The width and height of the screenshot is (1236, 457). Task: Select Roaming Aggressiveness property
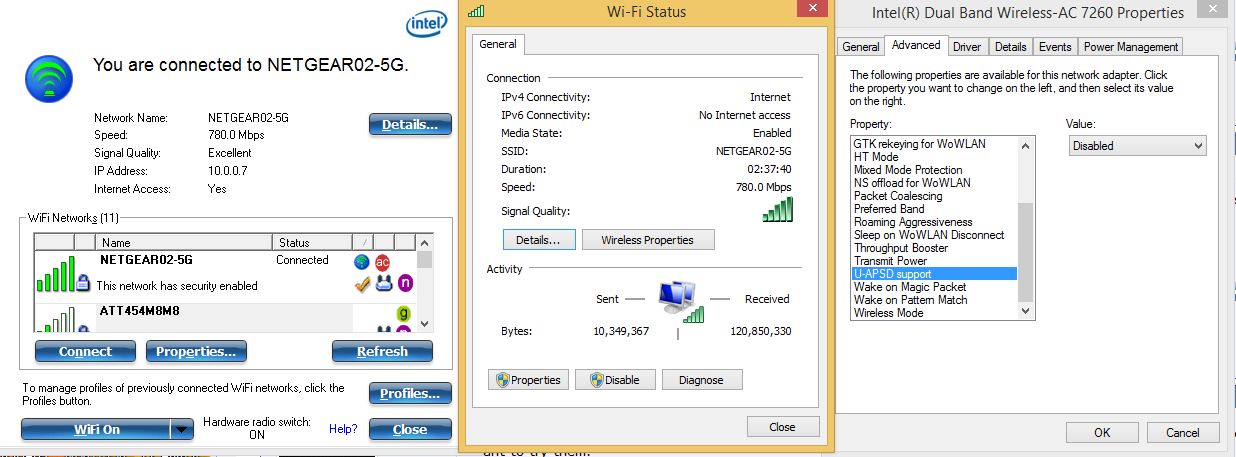click(x=913, y=222)
